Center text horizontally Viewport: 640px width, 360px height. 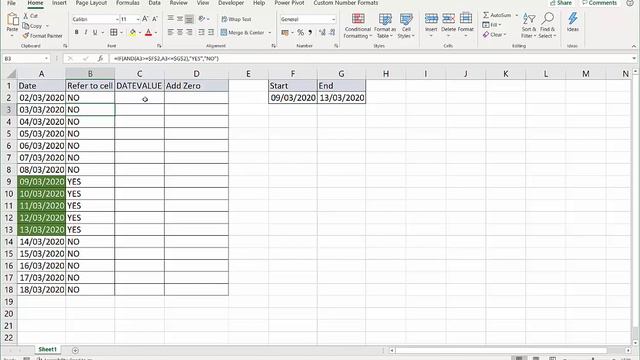[180, 32]
